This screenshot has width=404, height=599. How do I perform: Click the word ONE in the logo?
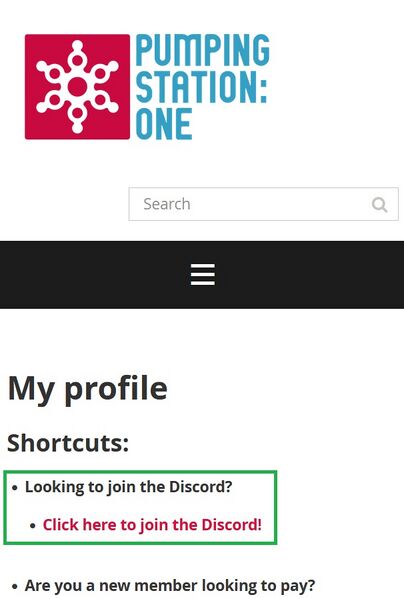pos(164,124)
